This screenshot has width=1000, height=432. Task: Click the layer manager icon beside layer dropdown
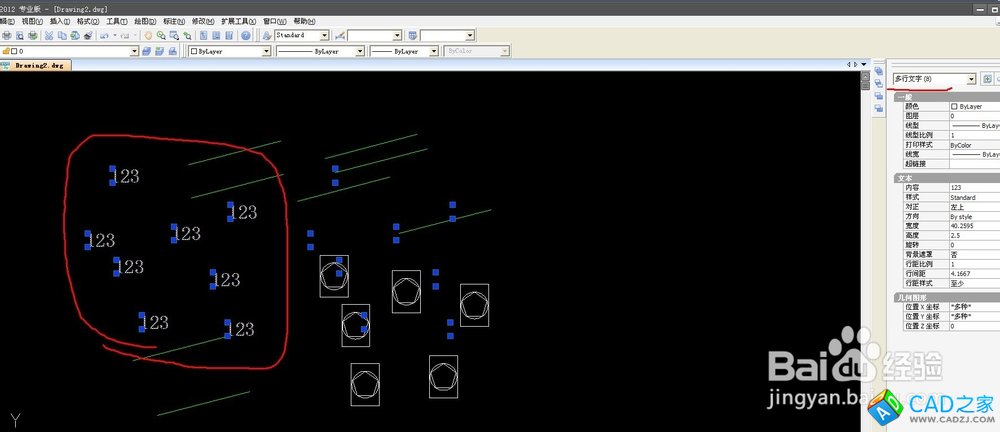click(x=147, y=51)
